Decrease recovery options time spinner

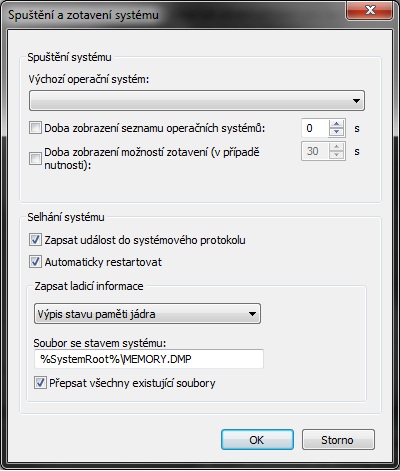[x=336, y=155]
